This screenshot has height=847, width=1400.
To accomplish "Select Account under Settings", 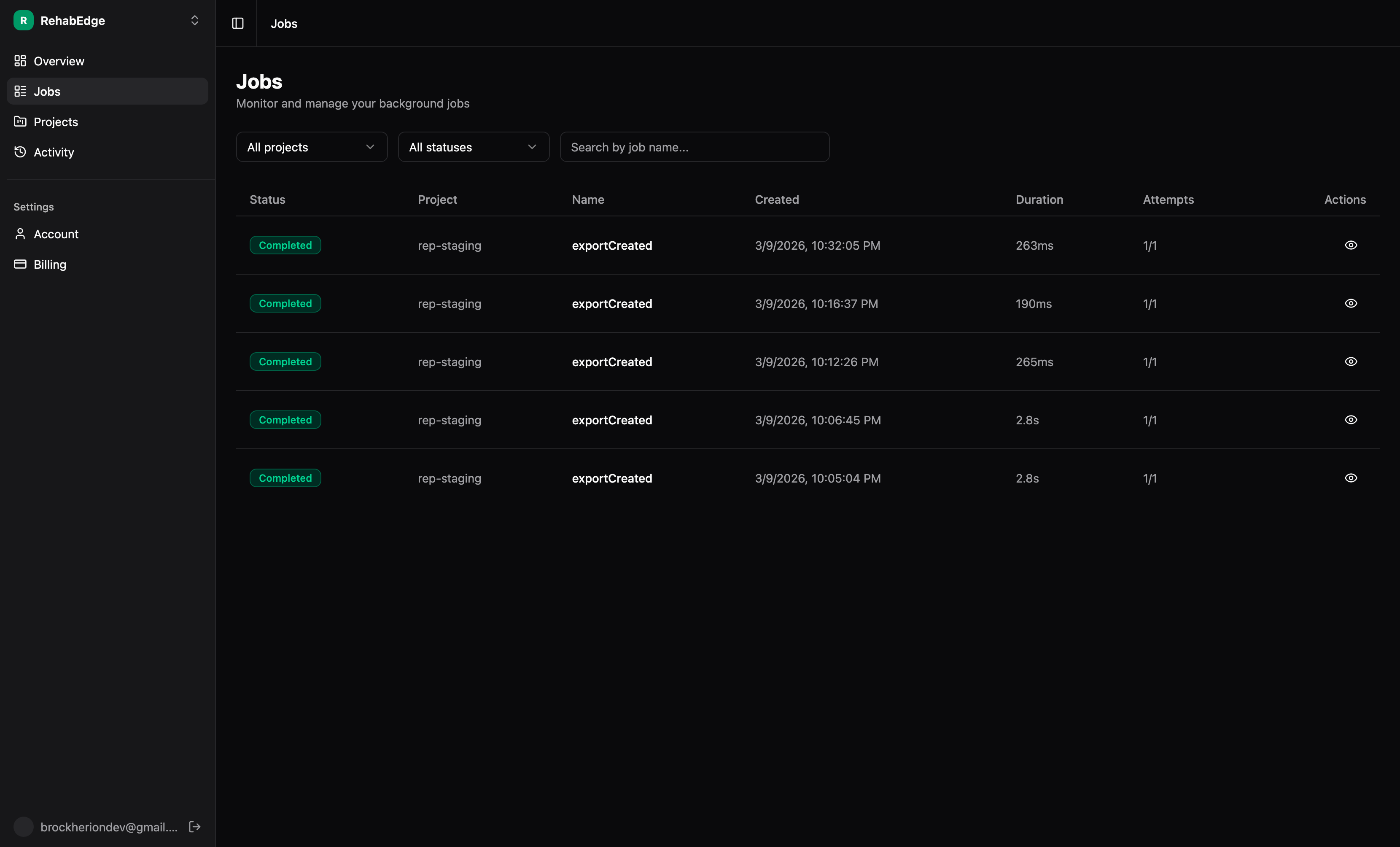I will coord(56,234).
